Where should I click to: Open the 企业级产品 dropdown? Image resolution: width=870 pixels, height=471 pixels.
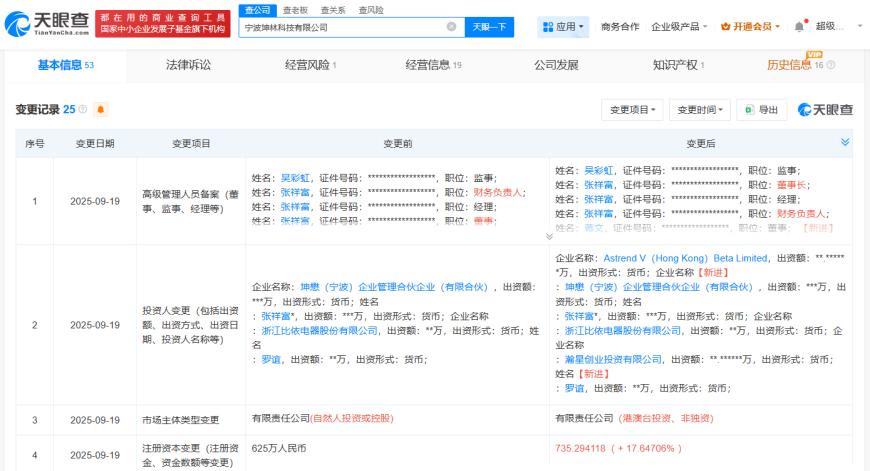point(679,27)
